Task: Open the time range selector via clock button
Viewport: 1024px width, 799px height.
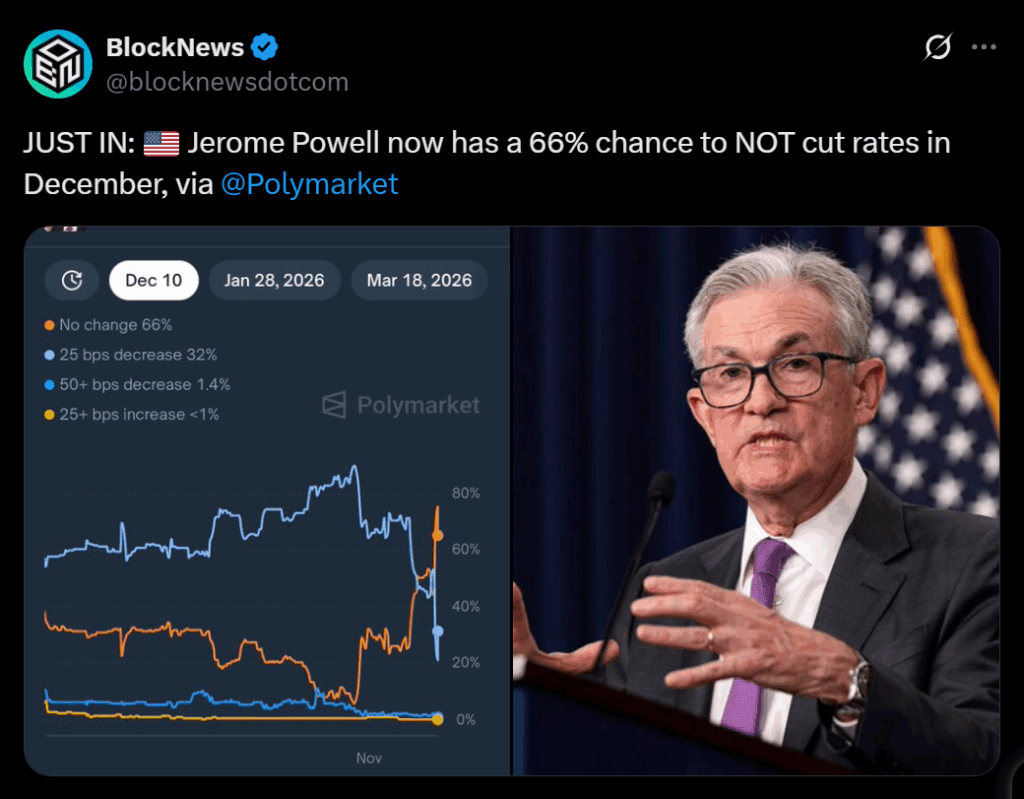Action: 70,281
